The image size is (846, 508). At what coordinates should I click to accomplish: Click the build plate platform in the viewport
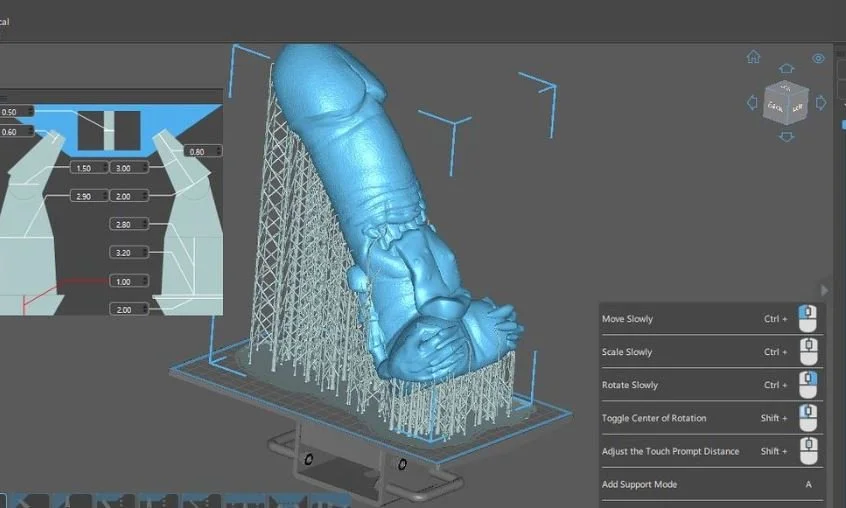pos(372,399)
